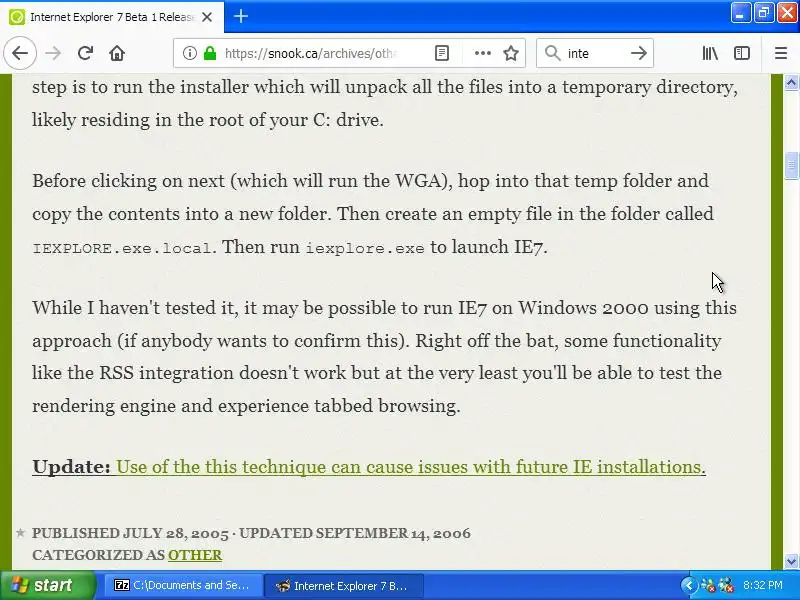Open the Library bookmarks and history
Image resolution: width=800 pixels, height=600 pixels.
coord(710,53)
